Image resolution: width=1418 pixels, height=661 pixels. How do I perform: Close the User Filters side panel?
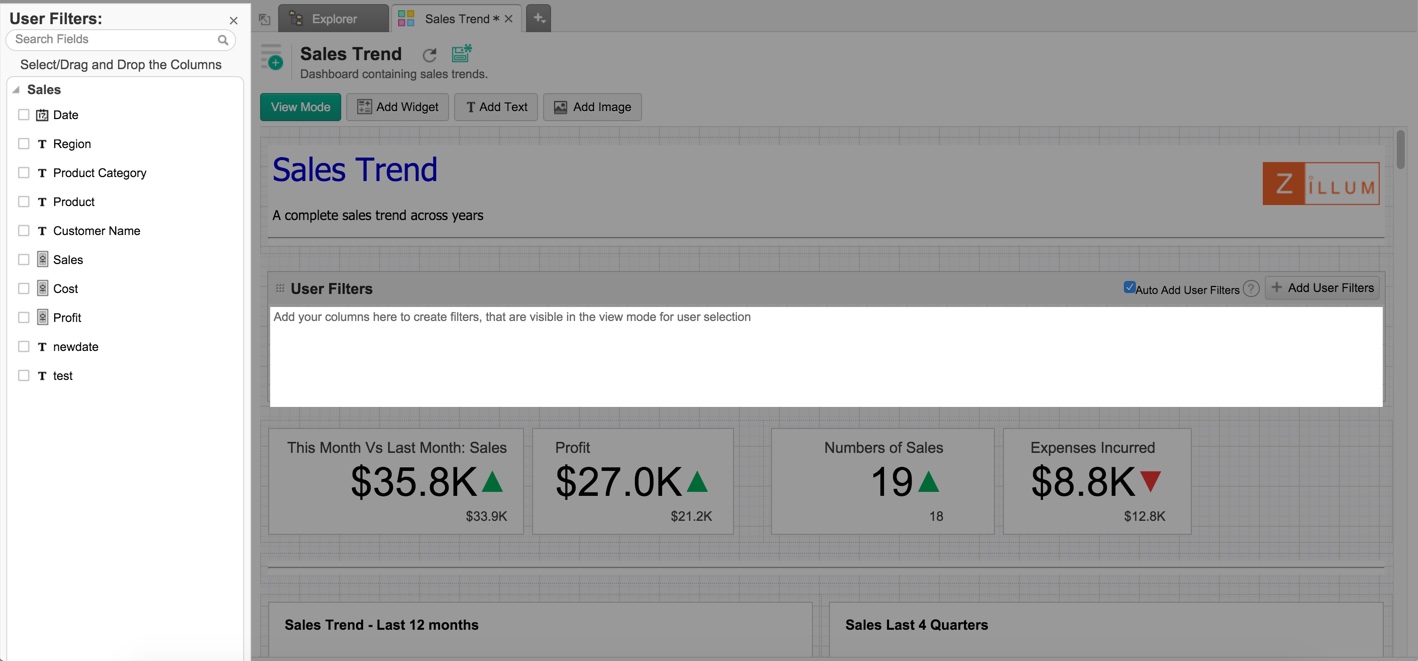click(233, 20)
